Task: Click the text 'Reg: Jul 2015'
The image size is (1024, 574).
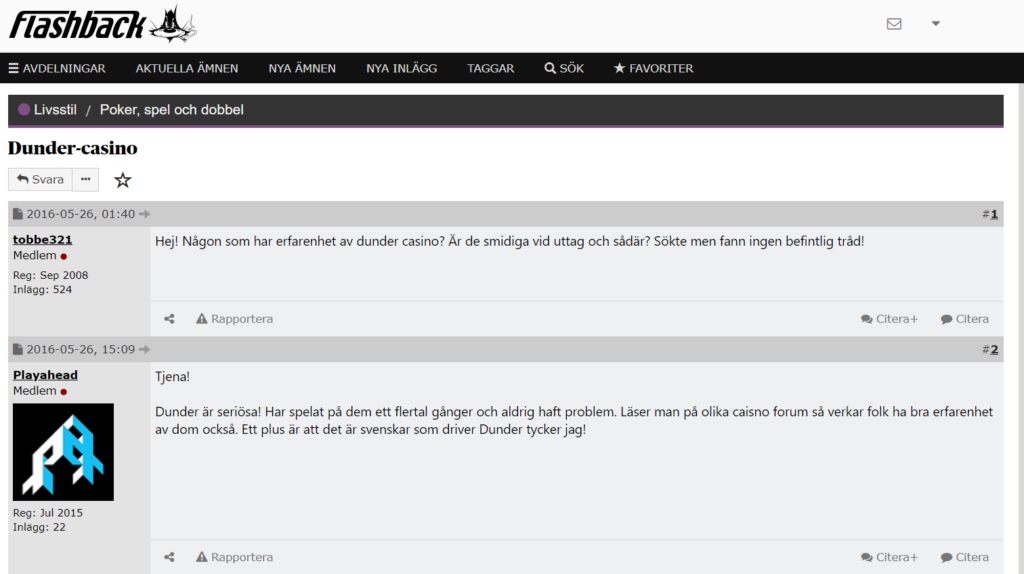Action: pos(48,513)
